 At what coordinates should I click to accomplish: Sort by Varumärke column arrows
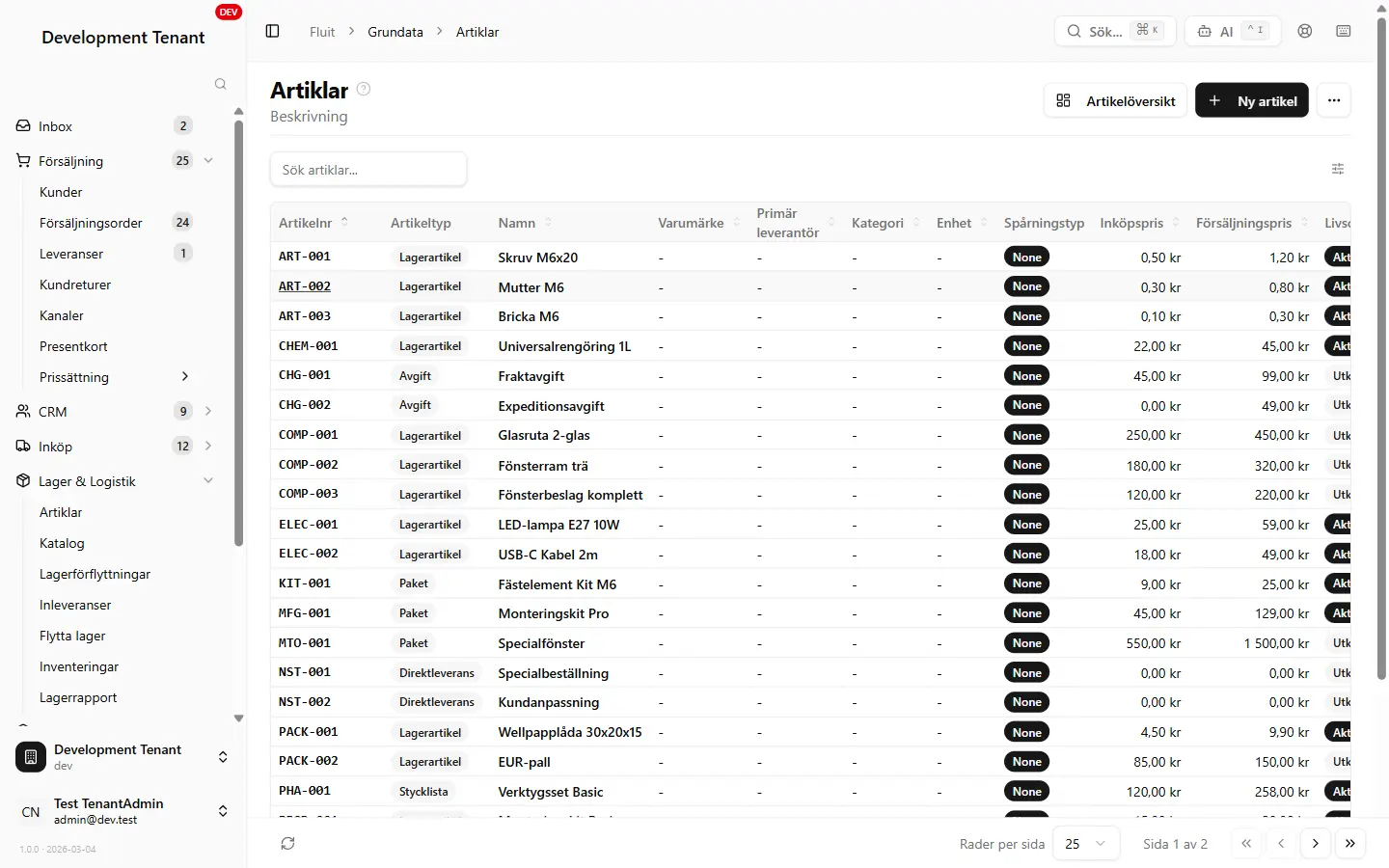click(x=736, y=223)
